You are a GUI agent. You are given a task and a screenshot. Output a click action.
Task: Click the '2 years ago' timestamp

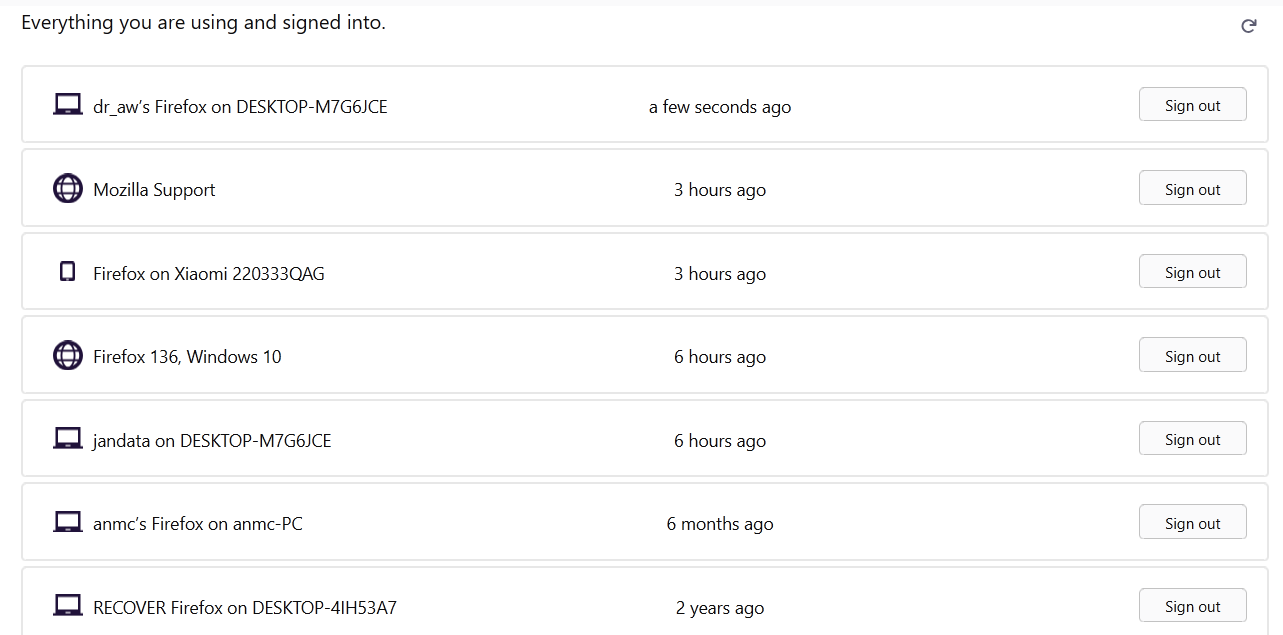pos(720,608)
